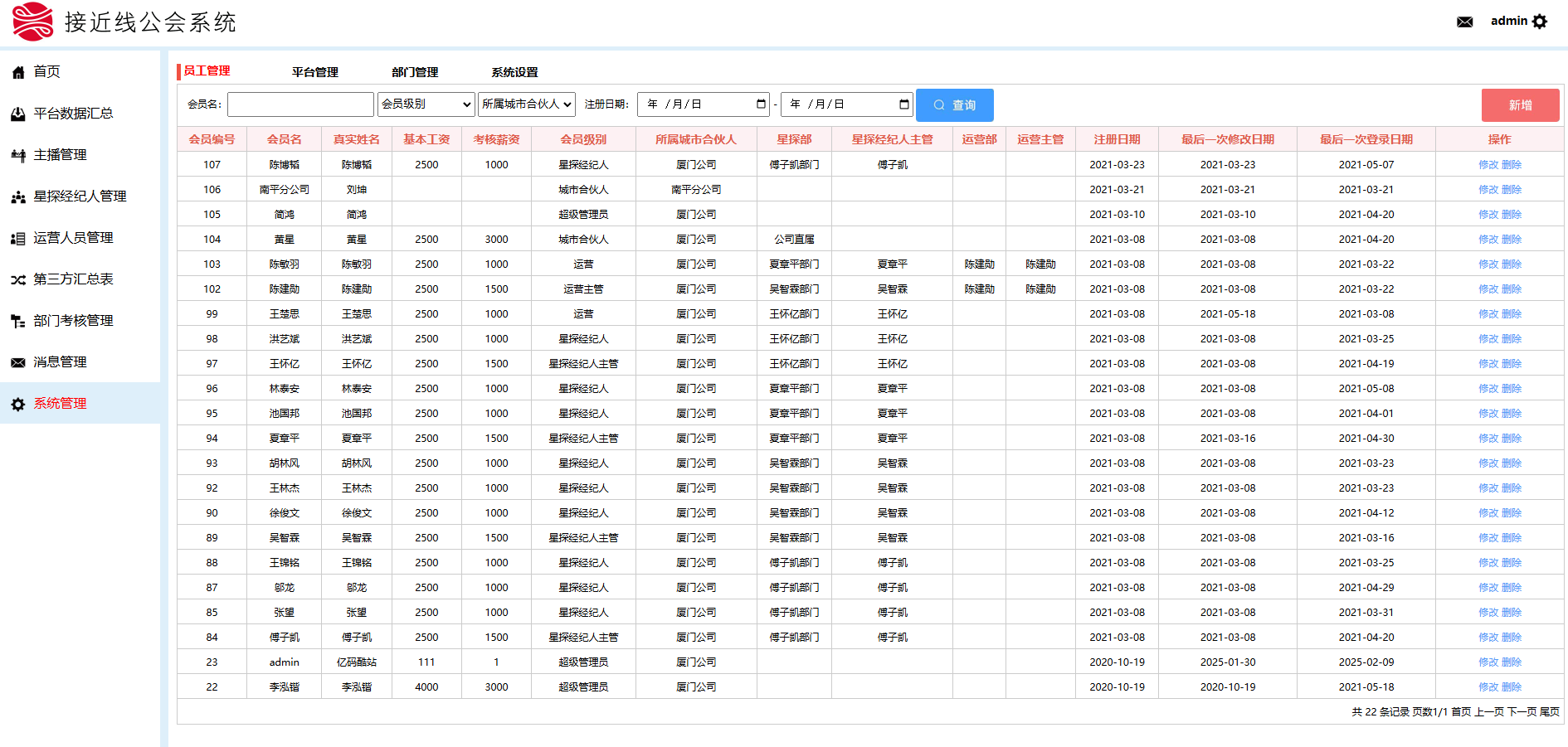Open calendar picker of start date field

(x=761, y=104)
